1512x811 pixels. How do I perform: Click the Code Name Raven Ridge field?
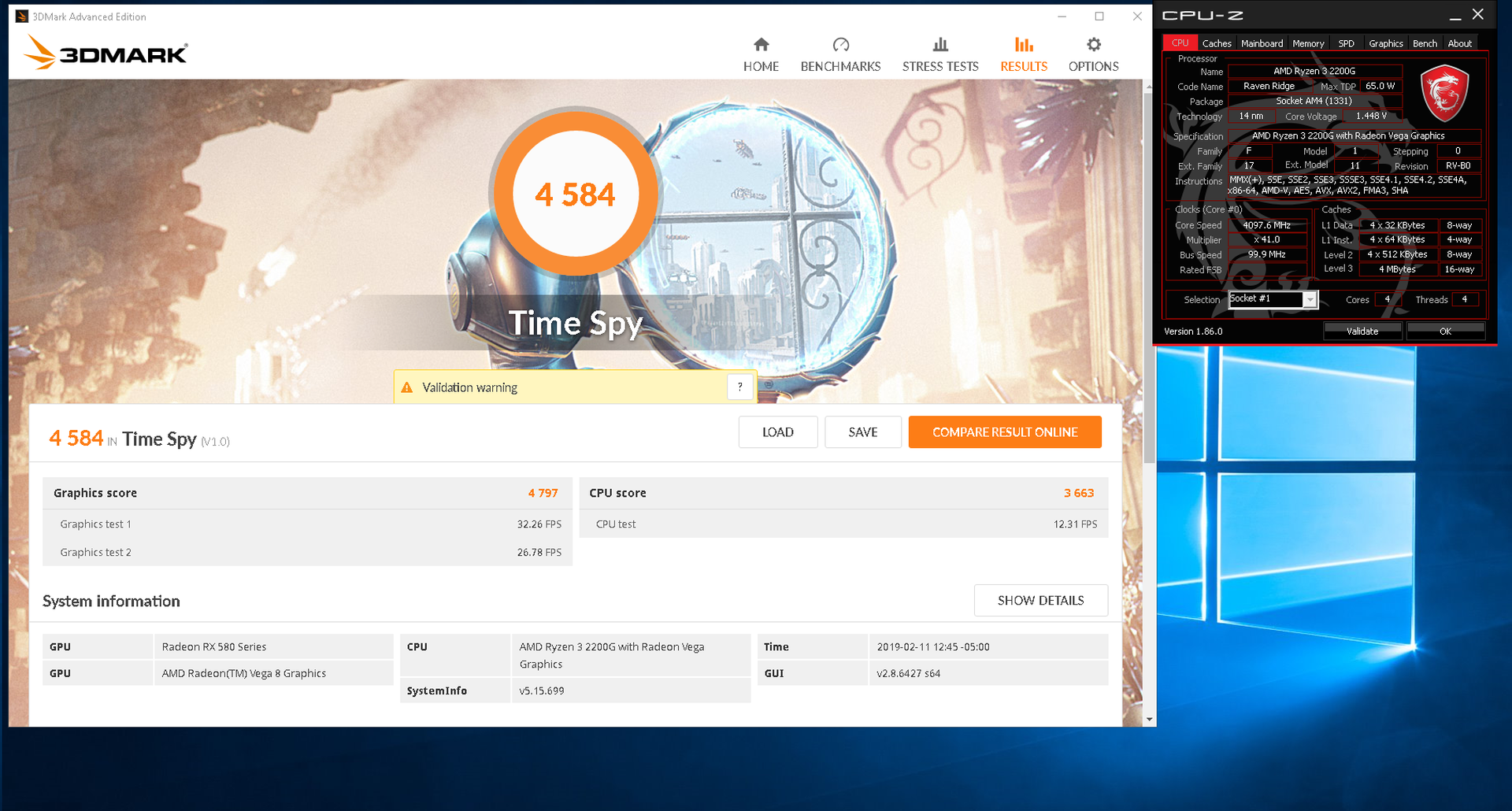tap(1269, 86)
